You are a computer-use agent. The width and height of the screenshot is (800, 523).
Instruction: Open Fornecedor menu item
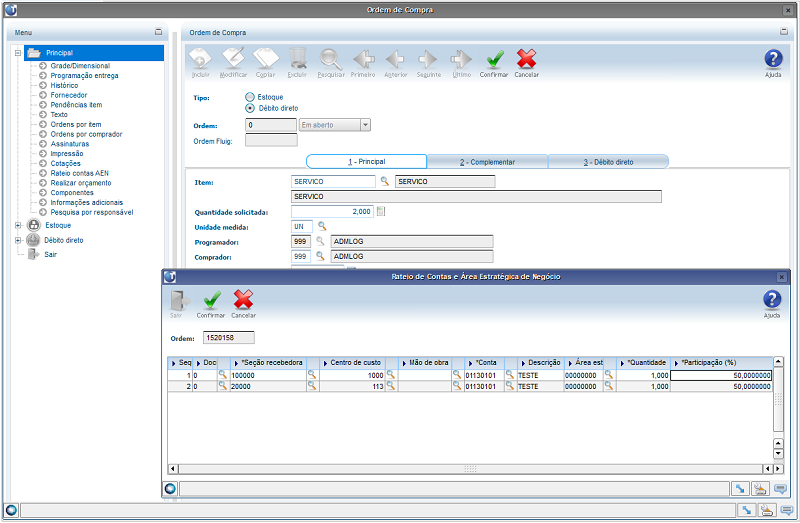tap(68, 95)
